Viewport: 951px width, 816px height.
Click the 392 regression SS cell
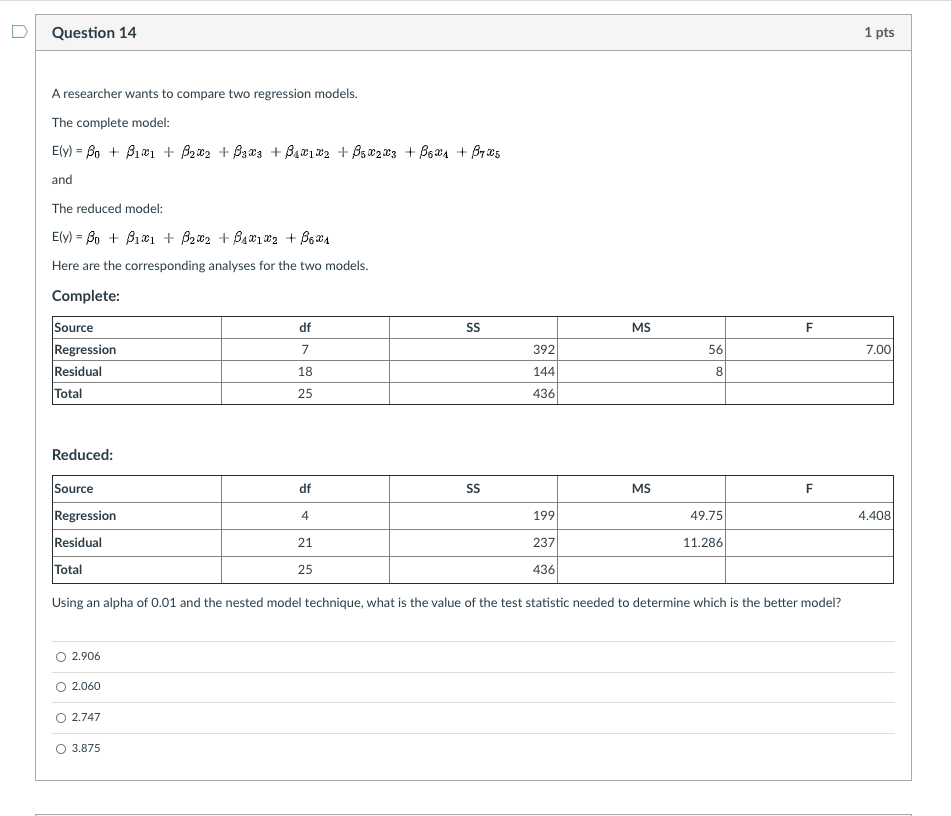click(473, 349)
